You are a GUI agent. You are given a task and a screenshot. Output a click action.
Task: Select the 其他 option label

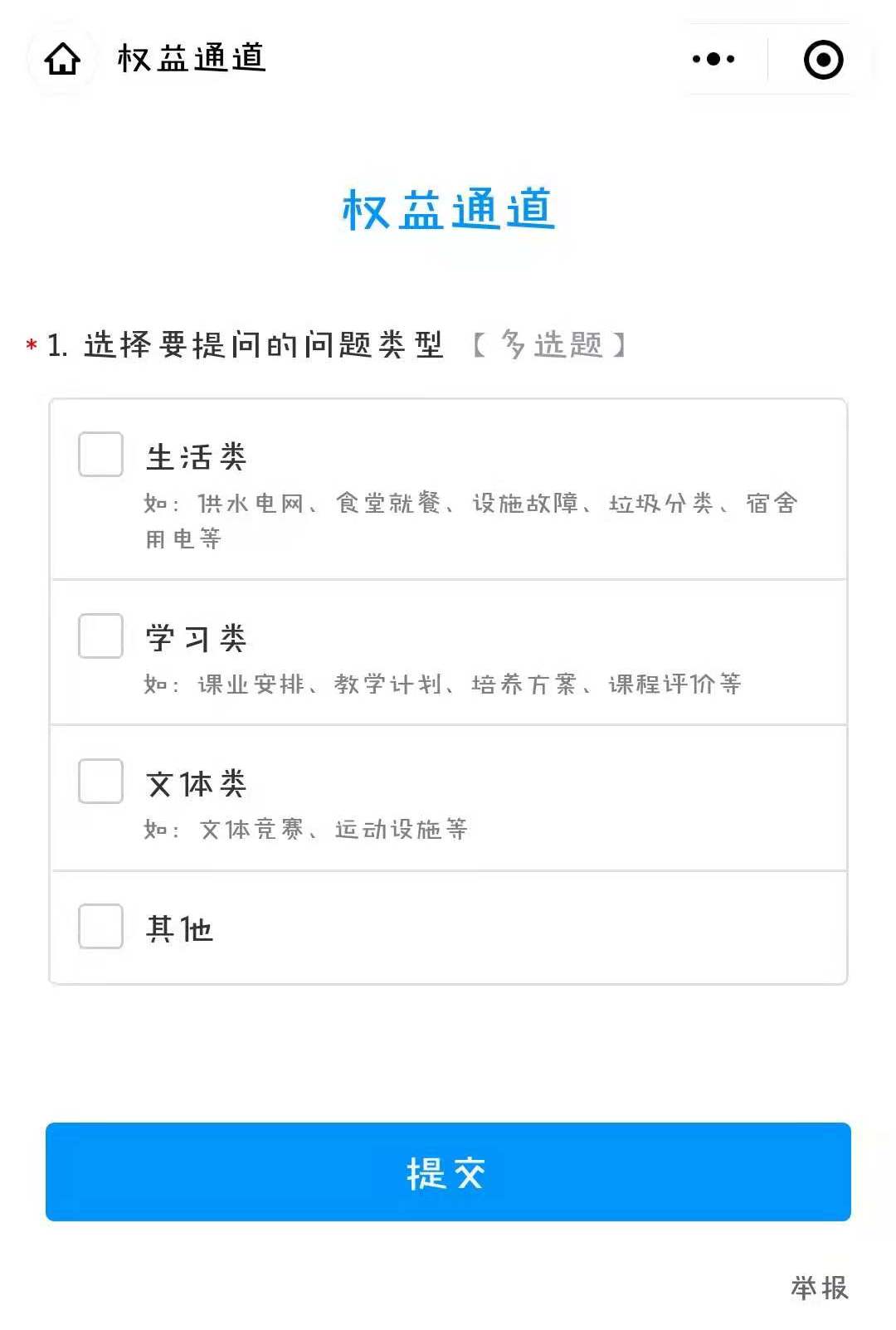coord(180,929)
